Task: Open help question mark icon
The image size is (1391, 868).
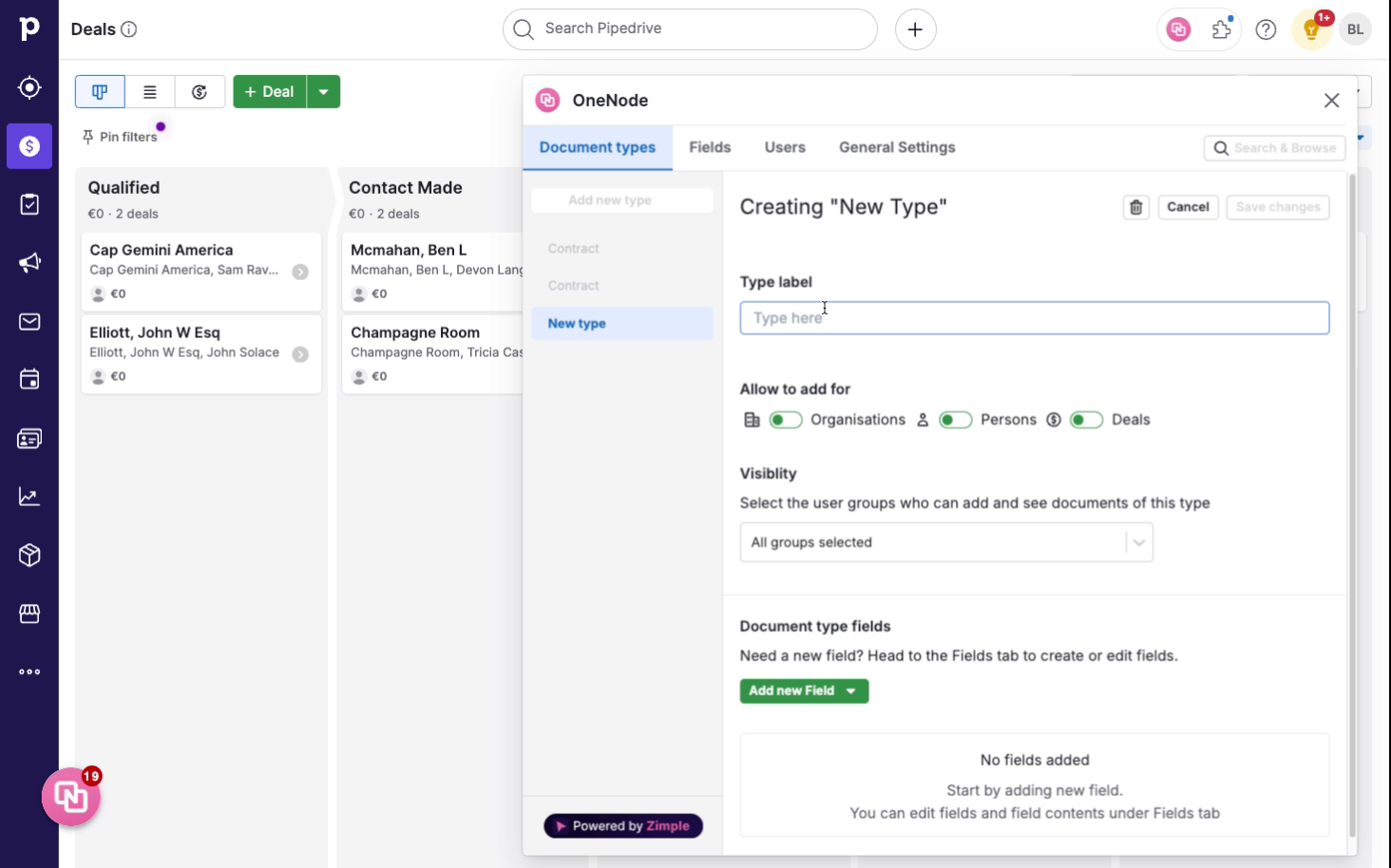Action: click(1266, 29)
